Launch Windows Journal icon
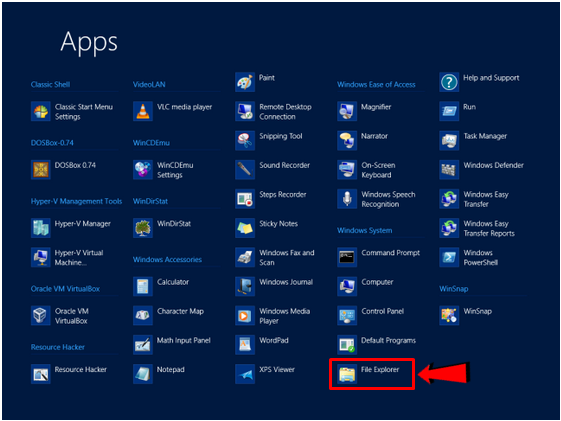Screen dimensions: 561x421 click(x=245, y=286)
